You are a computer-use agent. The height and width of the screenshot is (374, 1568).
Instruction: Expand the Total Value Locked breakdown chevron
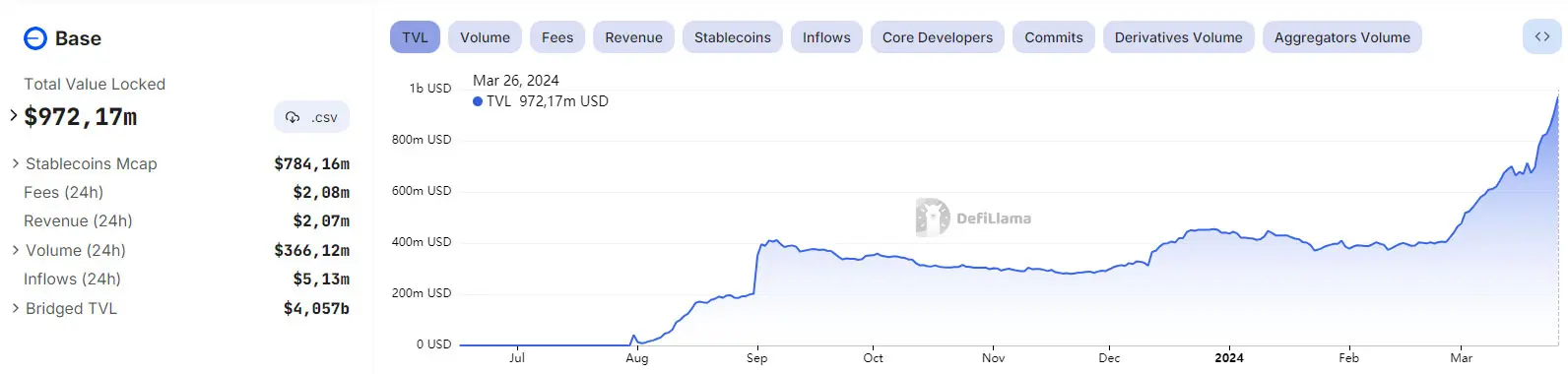(x=14, y=116)
